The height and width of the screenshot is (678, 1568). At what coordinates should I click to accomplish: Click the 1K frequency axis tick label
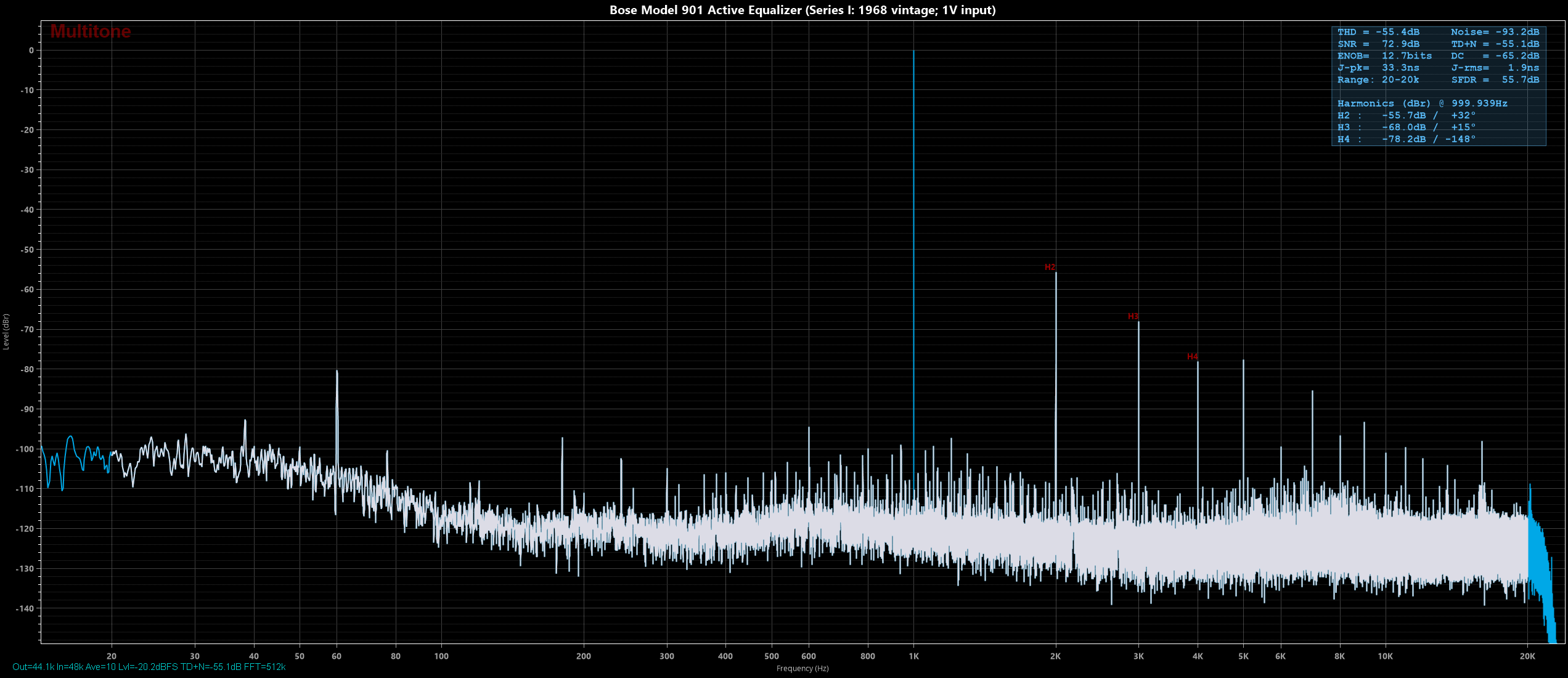pos(913,656)
